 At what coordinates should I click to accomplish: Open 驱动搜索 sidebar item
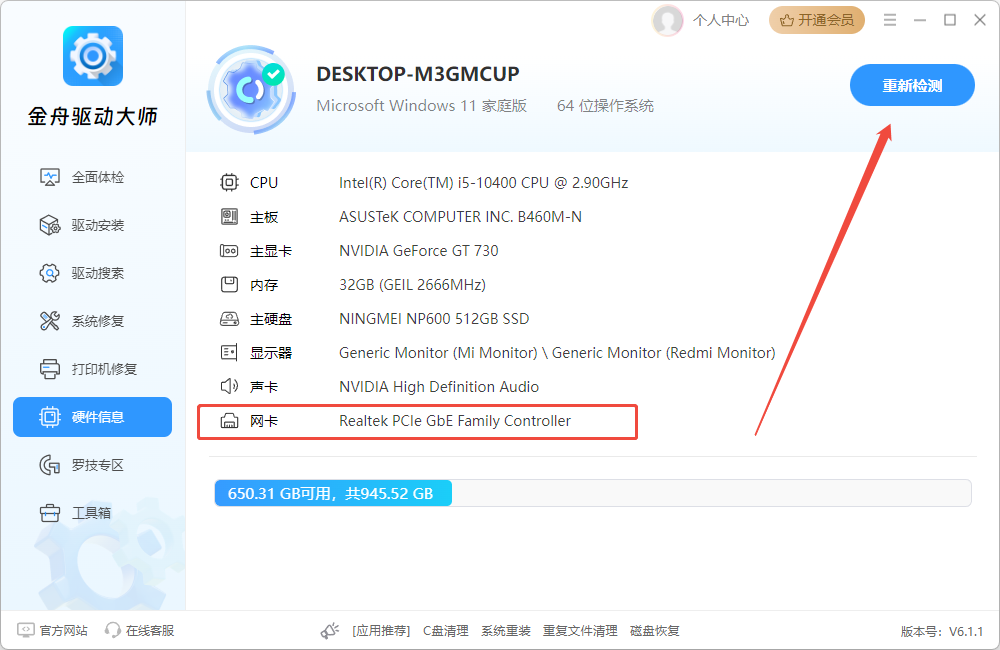pos(92,273)
